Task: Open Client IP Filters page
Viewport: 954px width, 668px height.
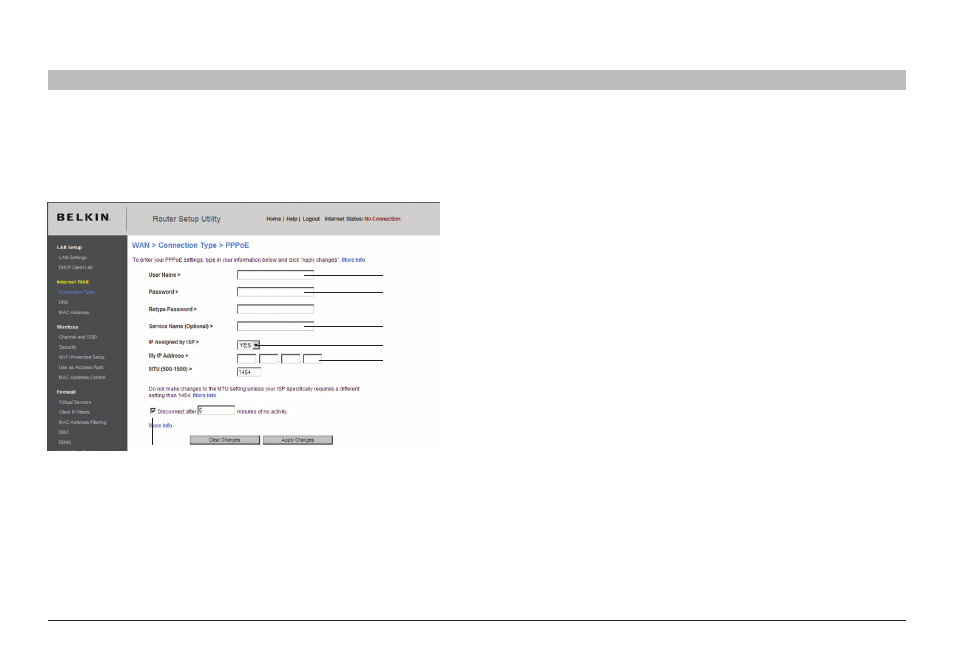Action: pos(74,412)
